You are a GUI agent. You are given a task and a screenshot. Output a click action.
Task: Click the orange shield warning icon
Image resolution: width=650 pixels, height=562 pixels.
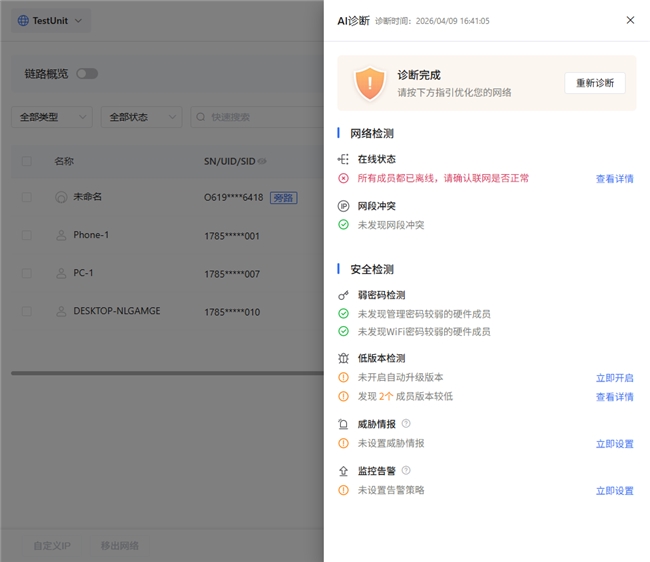[370, 83]
